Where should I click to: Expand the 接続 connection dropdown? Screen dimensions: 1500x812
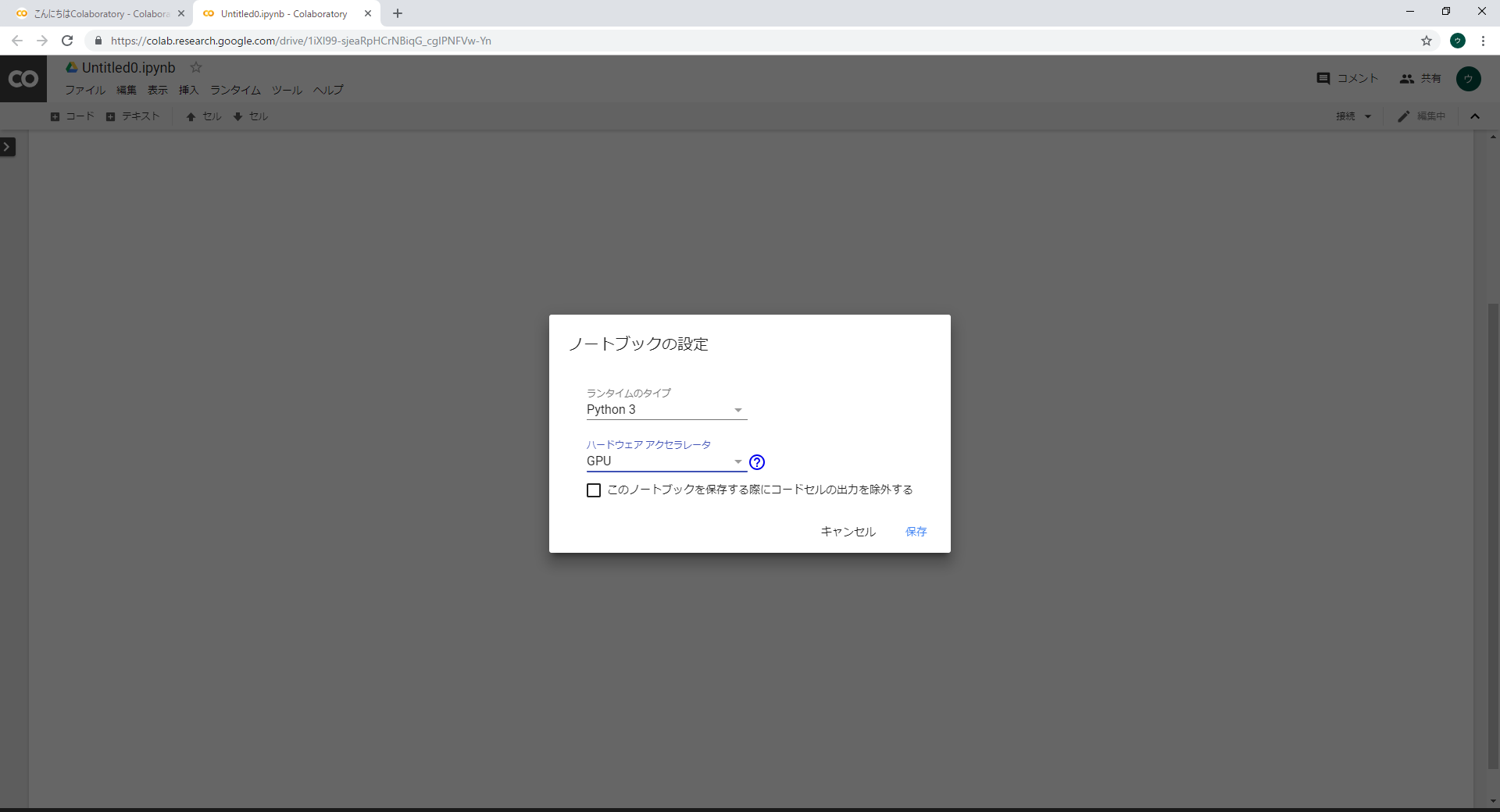click(x=1353, y=116)
